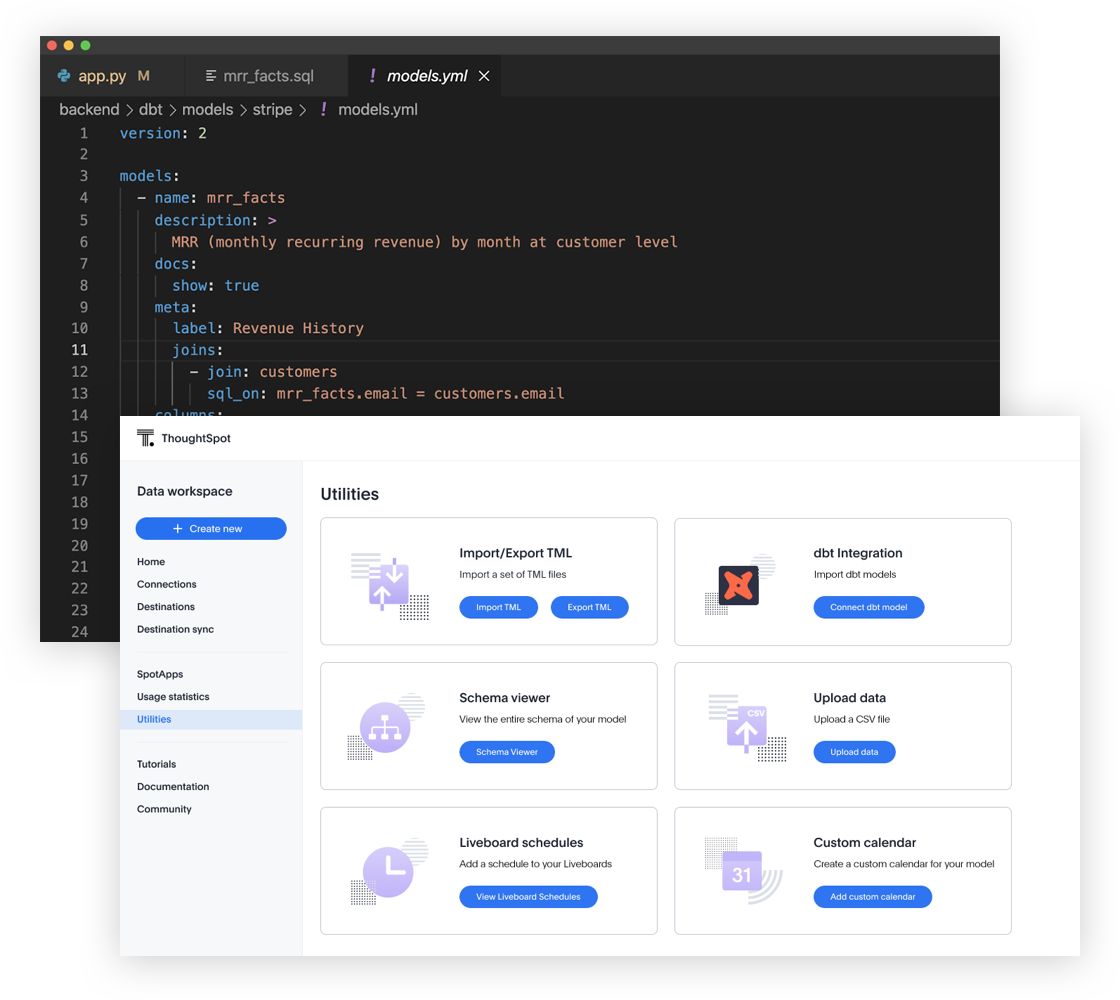Open the app.py editor tab
Image resolution: width=1120 pixels, height=1000 pixels.
point(102,76)
